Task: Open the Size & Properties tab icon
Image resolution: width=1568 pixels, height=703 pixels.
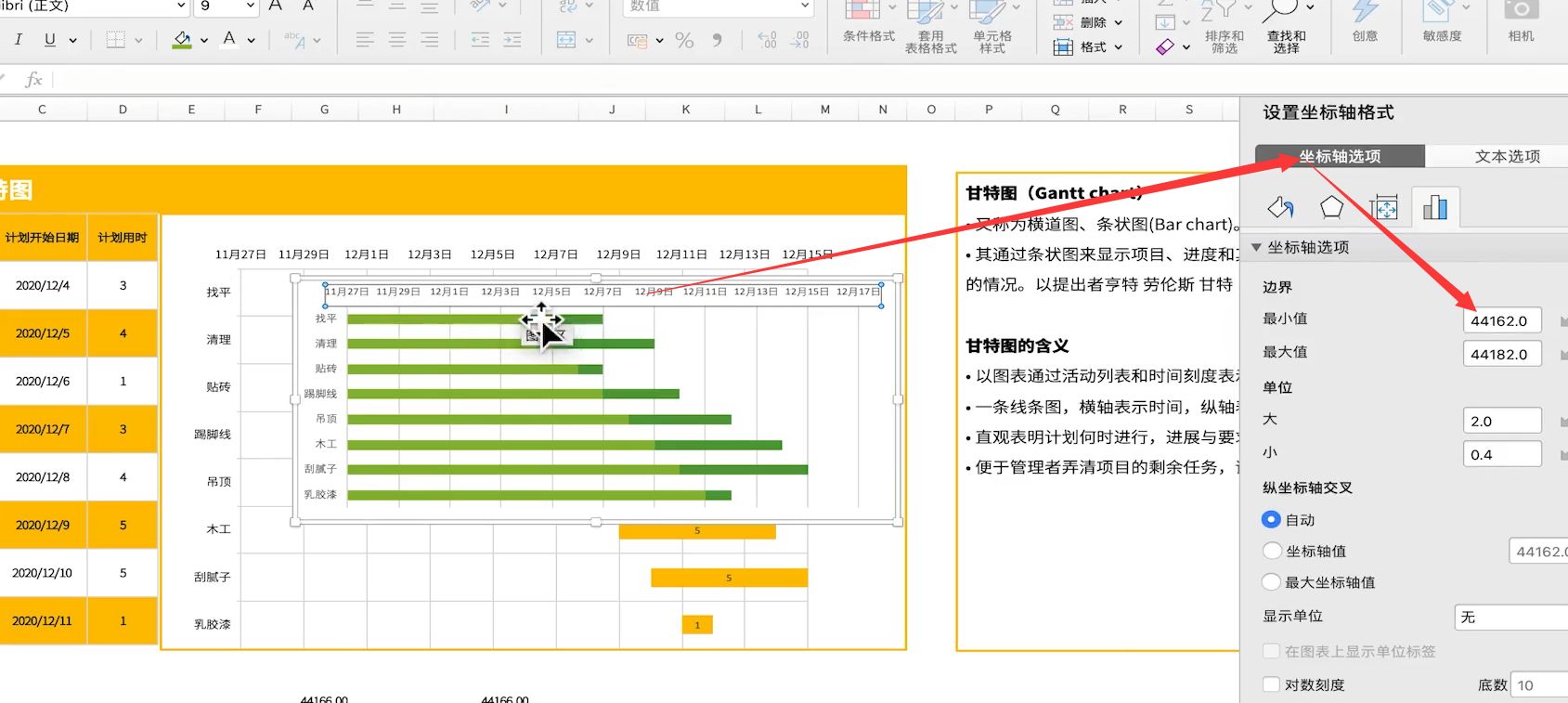Action: point(1383,207)
